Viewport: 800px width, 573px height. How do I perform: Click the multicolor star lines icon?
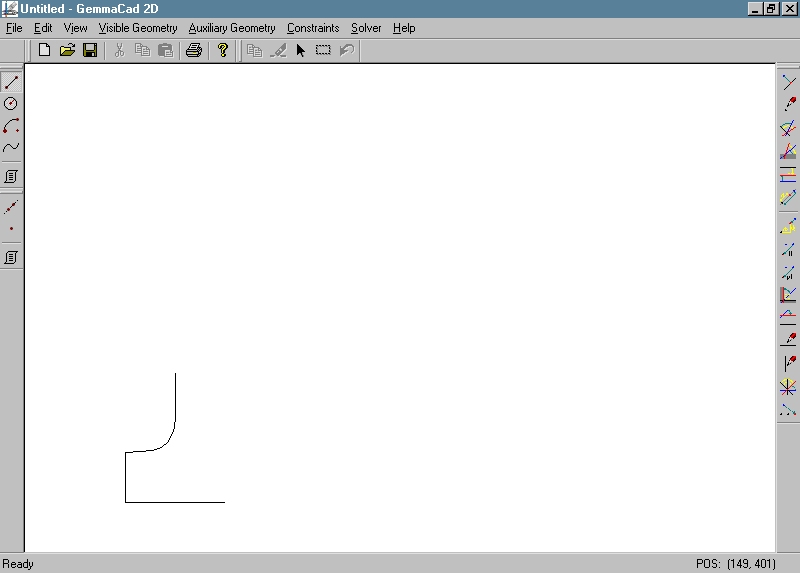[x=788, y=387]
